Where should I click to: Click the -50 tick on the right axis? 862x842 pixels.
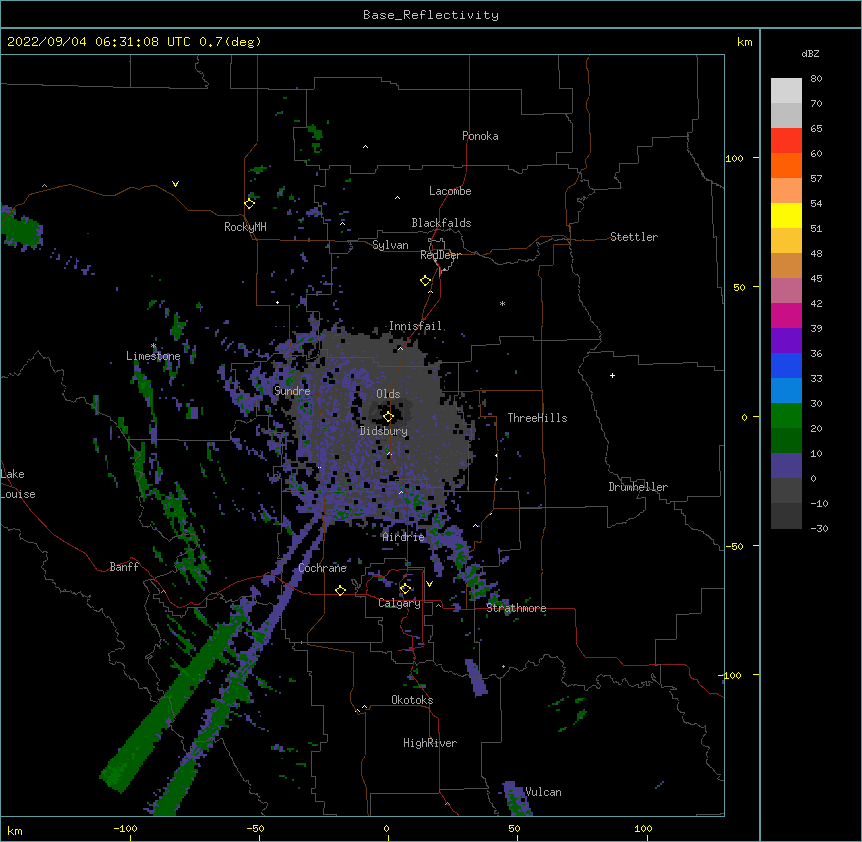734,546
